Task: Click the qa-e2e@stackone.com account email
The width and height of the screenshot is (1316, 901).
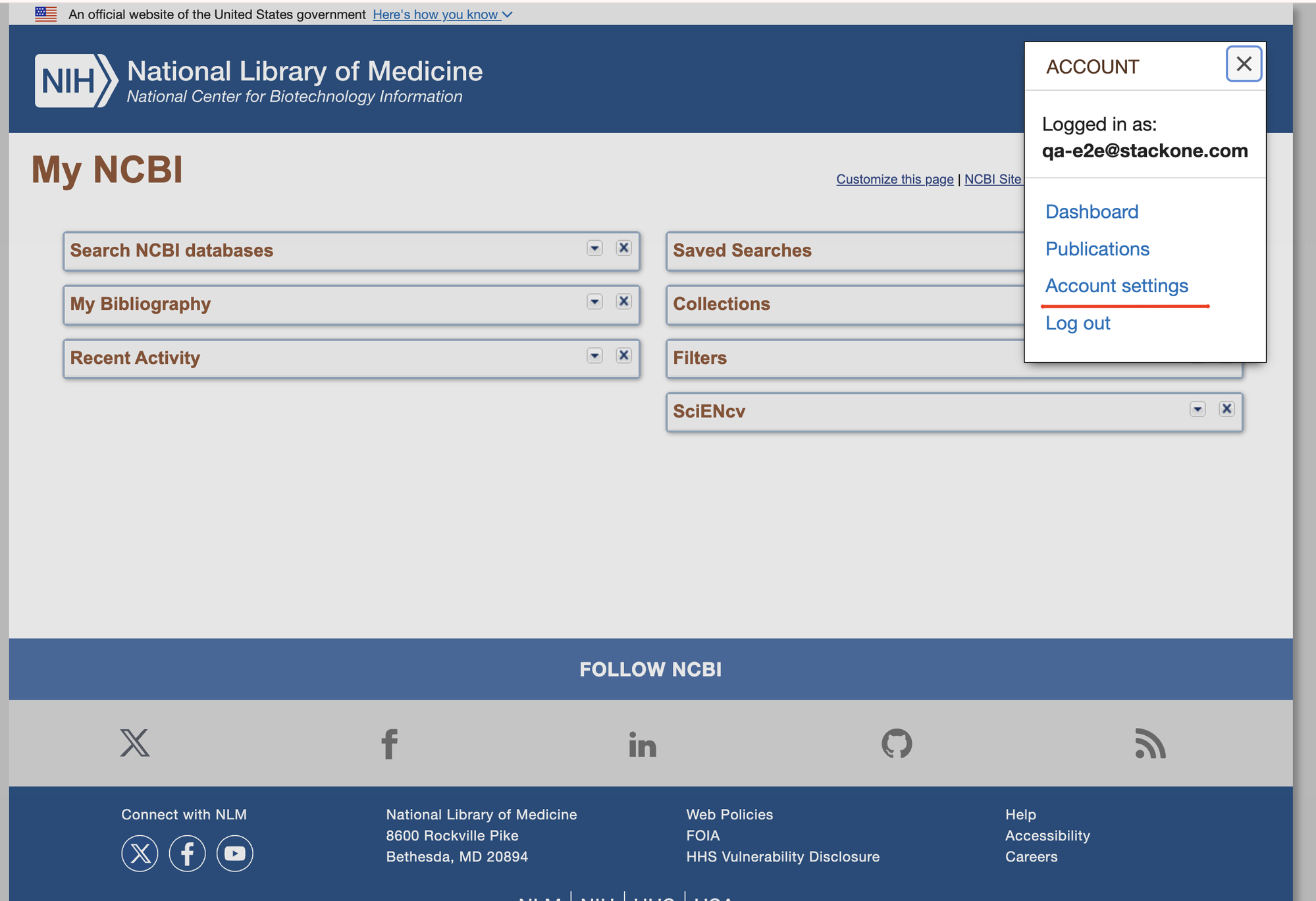Action: [x=1145, y=151]
